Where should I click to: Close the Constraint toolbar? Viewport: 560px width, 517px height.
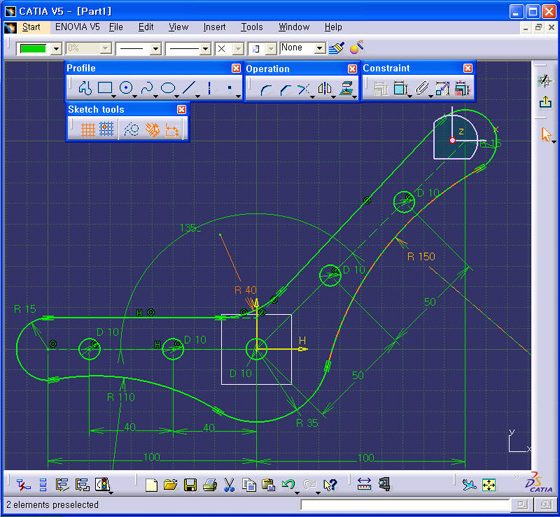click(x=468, y=68)
